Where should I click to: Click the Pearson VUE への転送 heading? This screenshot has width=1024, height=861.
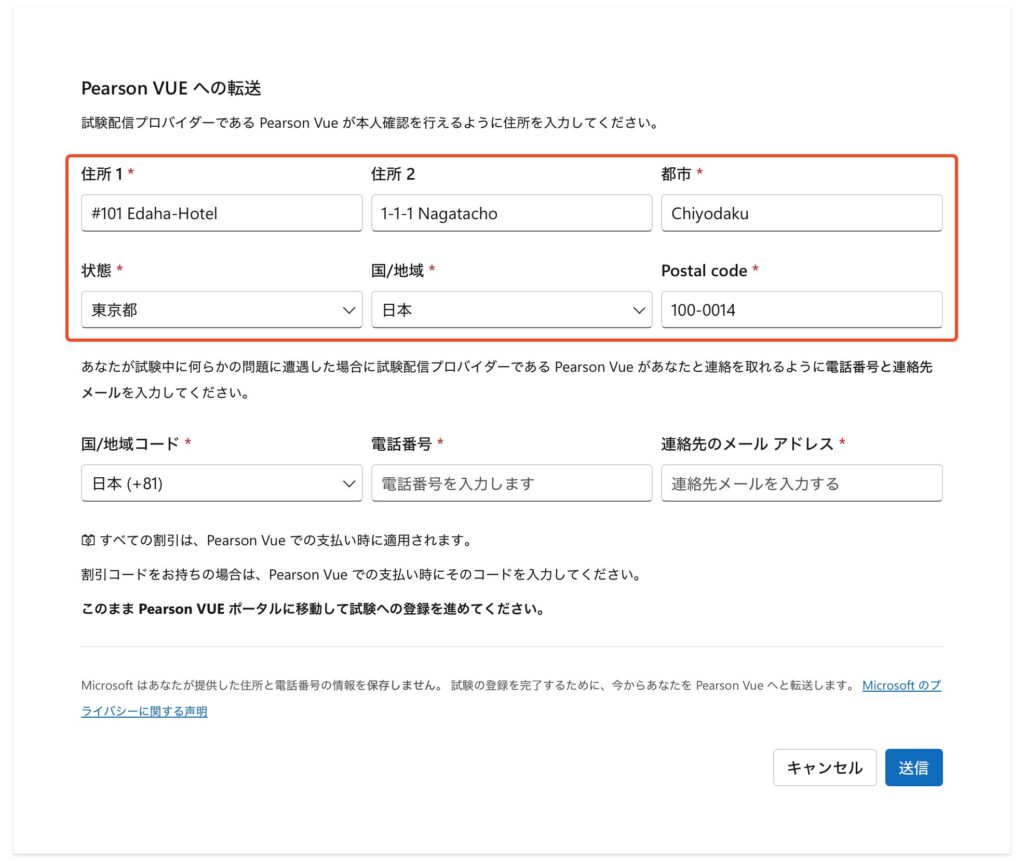(x=171, y=88)
